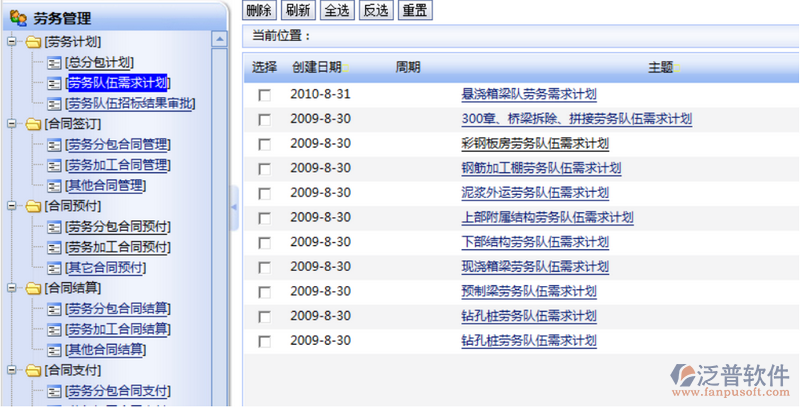Click folder icon beside 合同支付
Screen dimensions: 800x408
point(33,370)
